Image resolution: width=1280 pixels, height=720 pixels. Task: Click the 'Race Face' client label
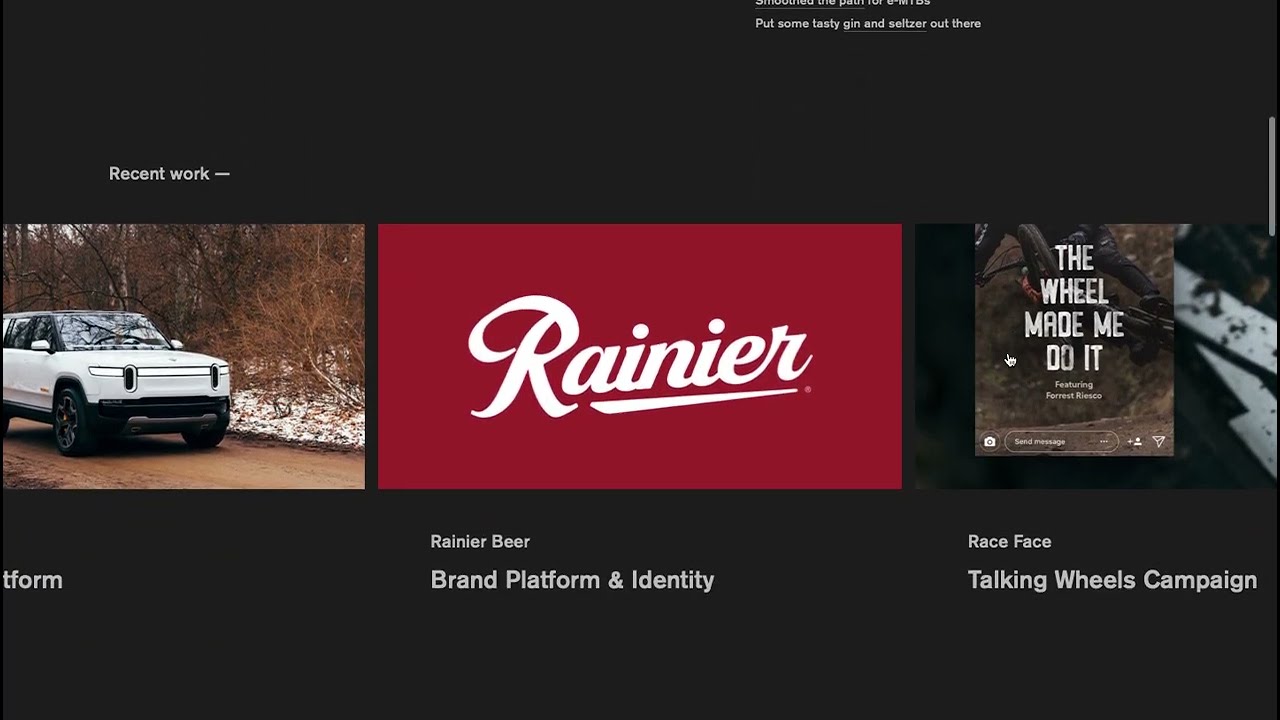[1009, 541]
